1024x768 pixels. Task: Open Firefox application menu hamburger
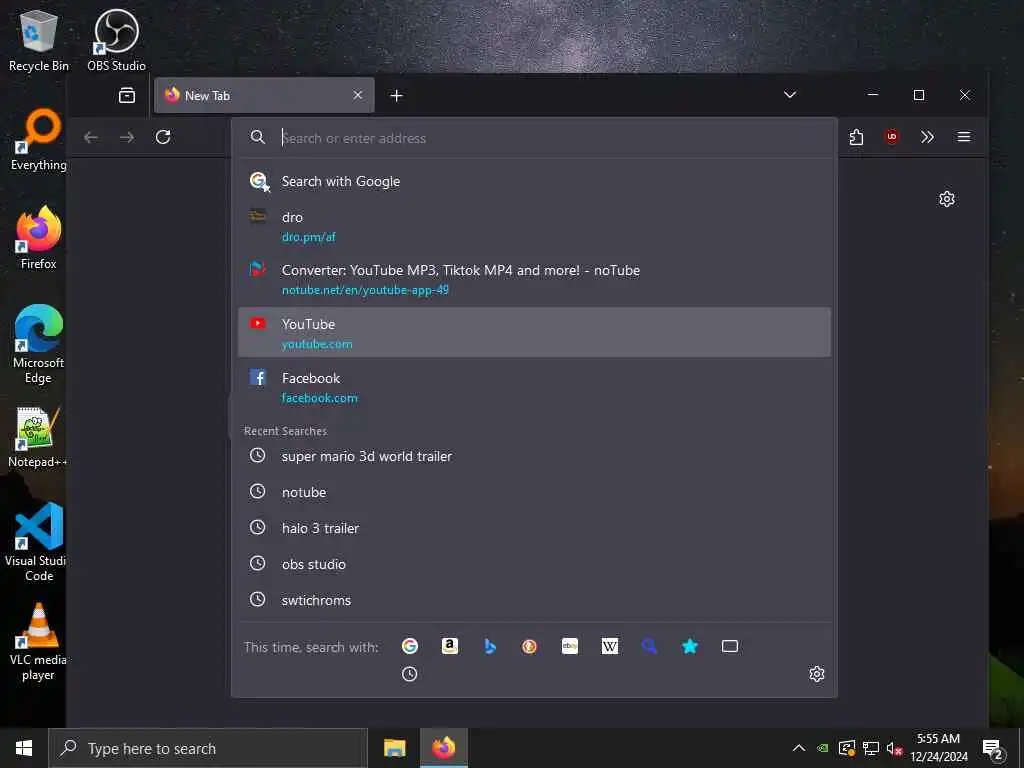963,136
